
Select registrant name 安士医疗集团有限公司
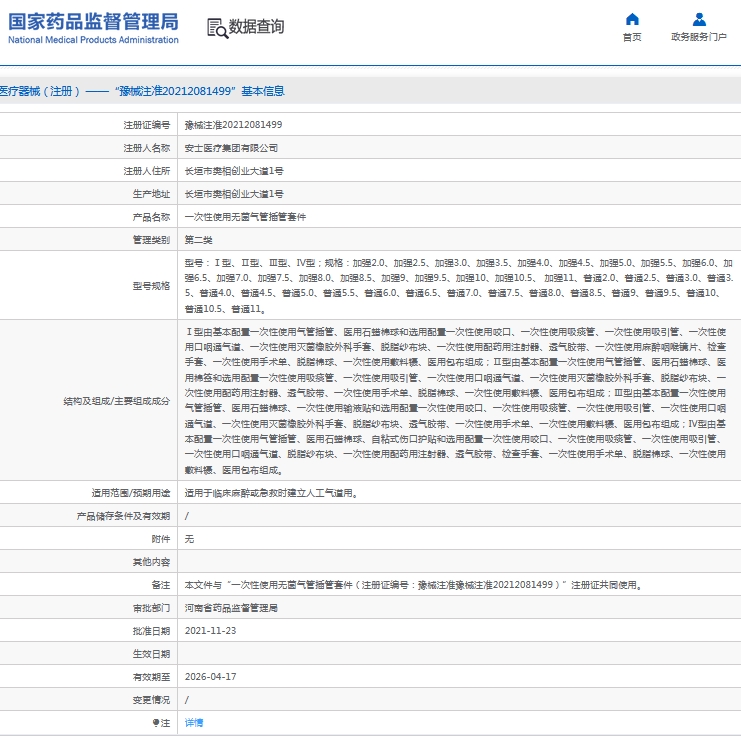pyautogui.click(x=231, y=148)
